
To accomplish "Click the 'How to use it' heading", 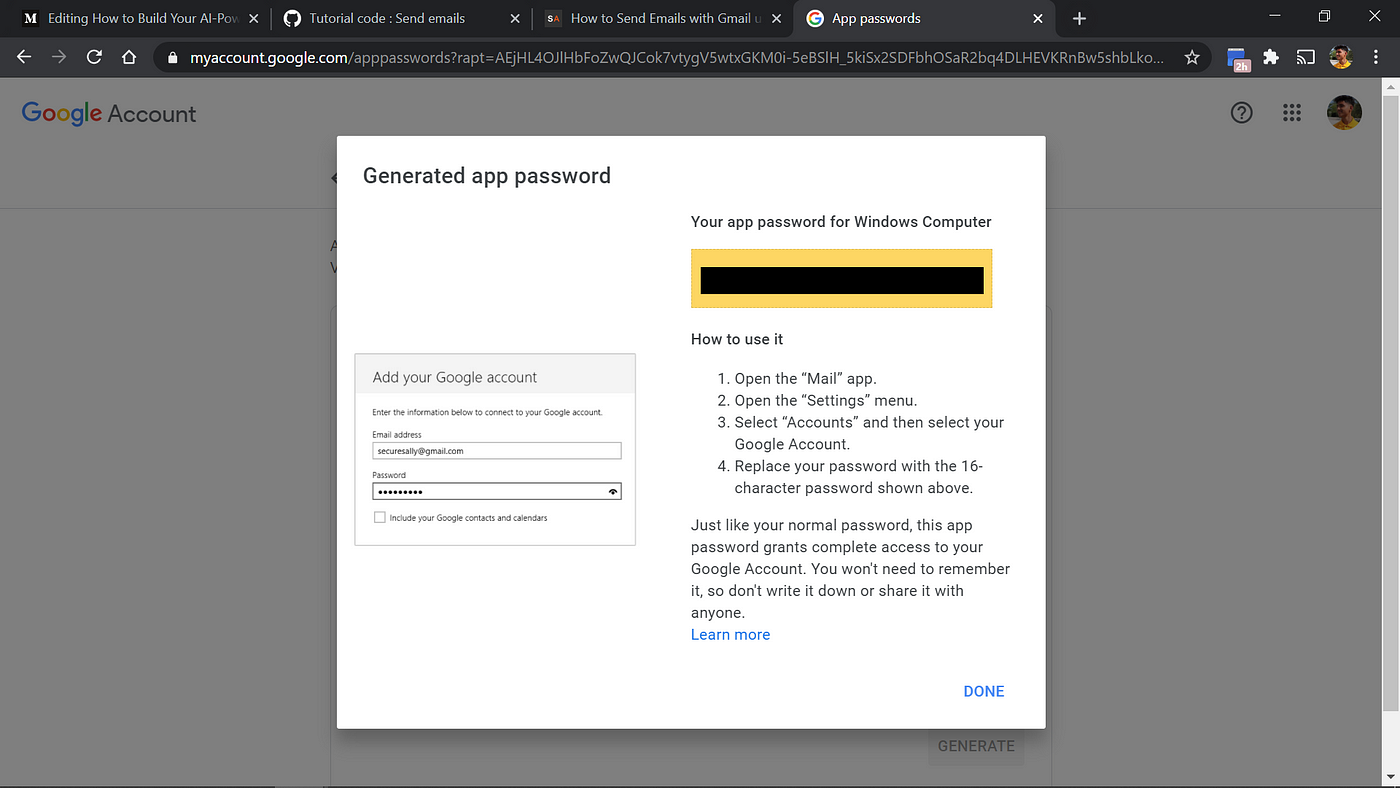I will 737,339.
